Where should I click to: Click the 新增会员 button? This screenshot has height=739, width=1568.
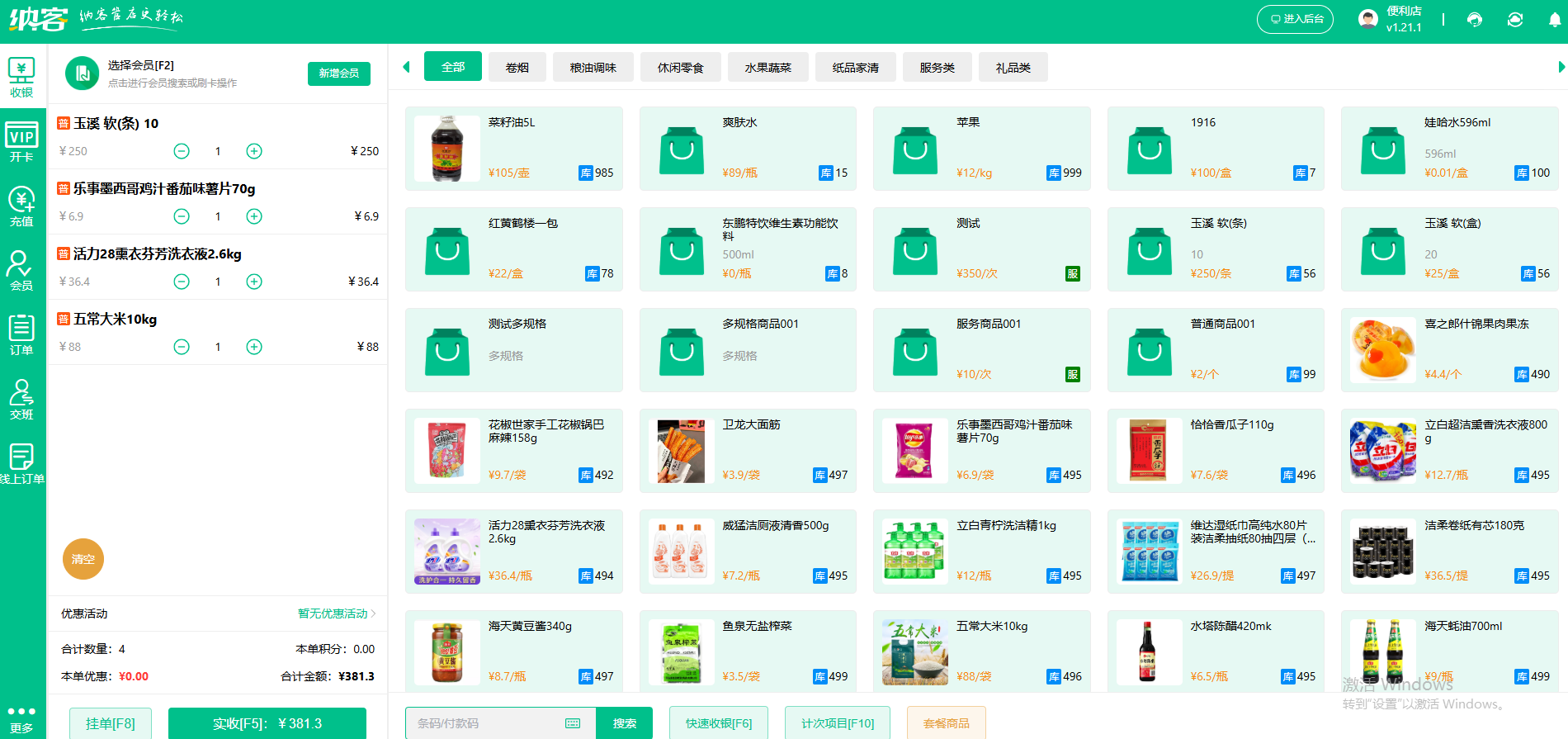tap(338, 73)
